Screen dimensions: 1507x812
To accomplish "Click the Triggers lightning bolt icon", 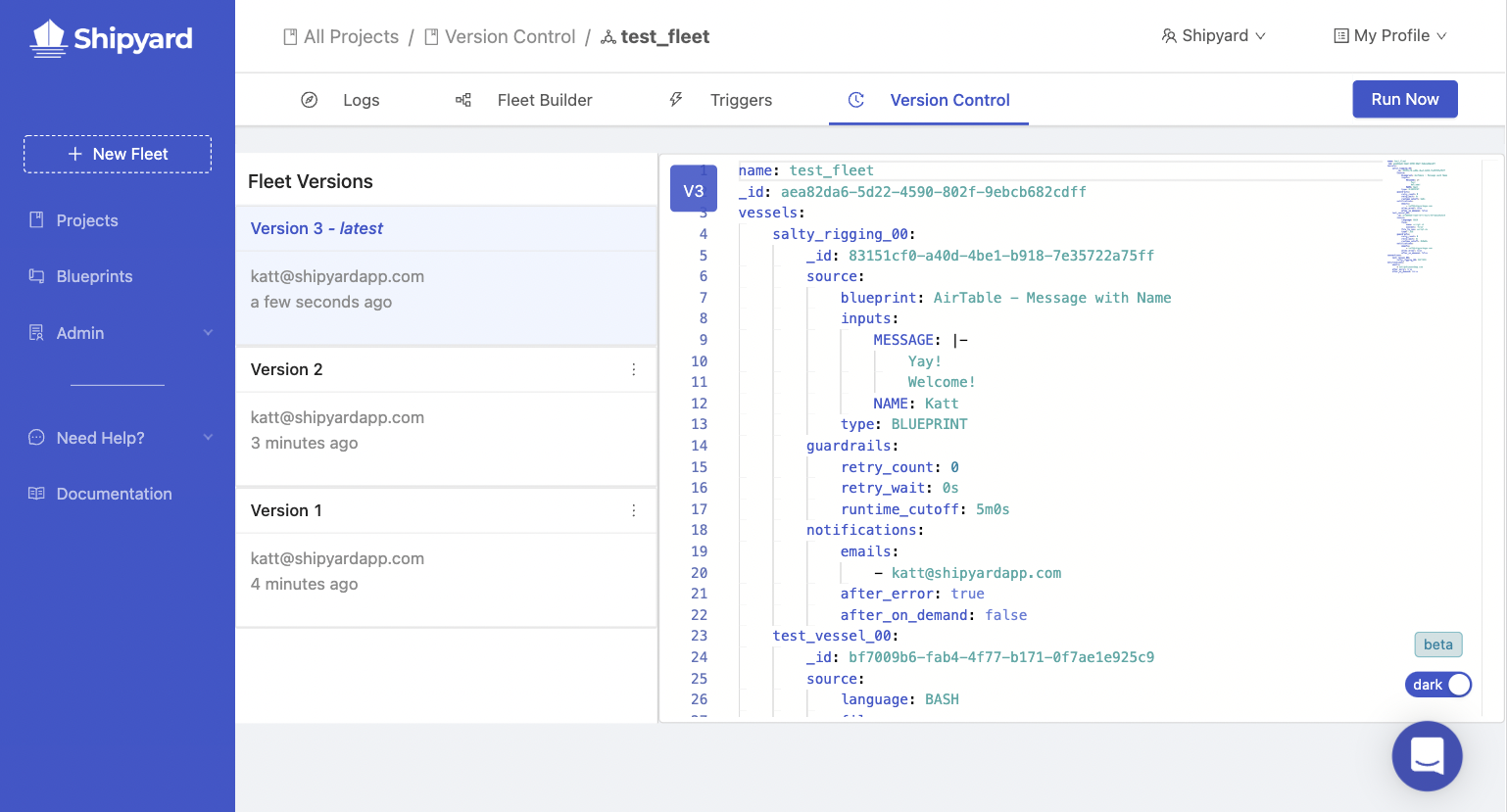I will [x=676, y=100].
